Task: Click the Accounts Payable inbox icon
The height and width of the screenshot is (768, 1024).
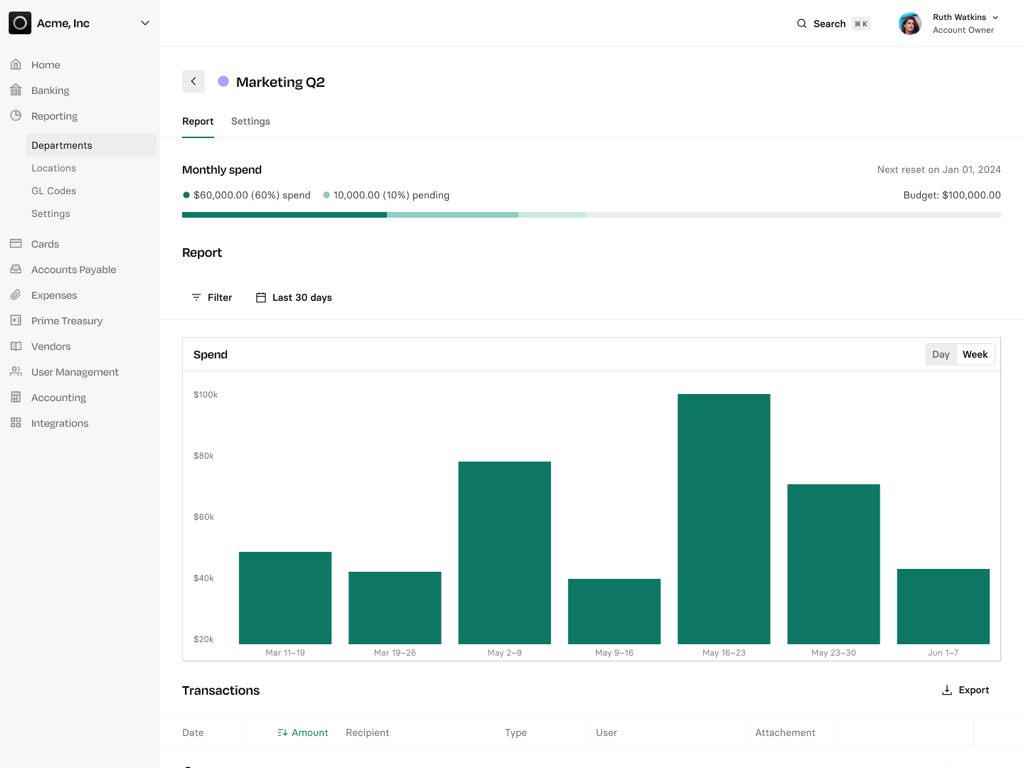Action: (16, 269)
